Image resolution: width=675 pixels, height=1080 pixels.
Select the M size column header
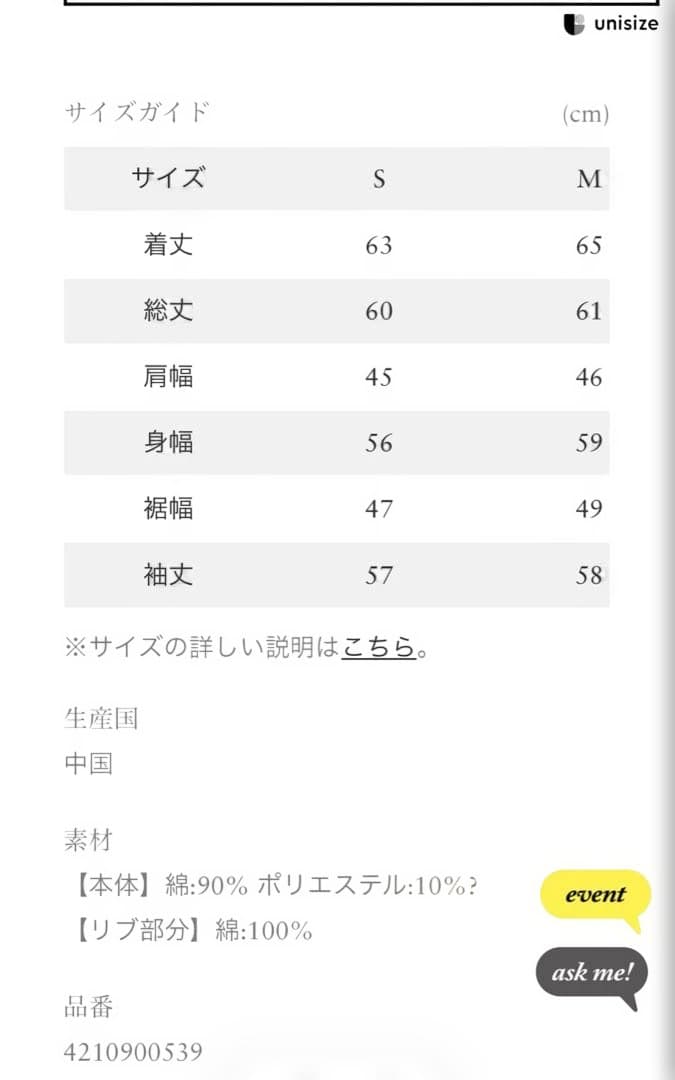[589, 179]
